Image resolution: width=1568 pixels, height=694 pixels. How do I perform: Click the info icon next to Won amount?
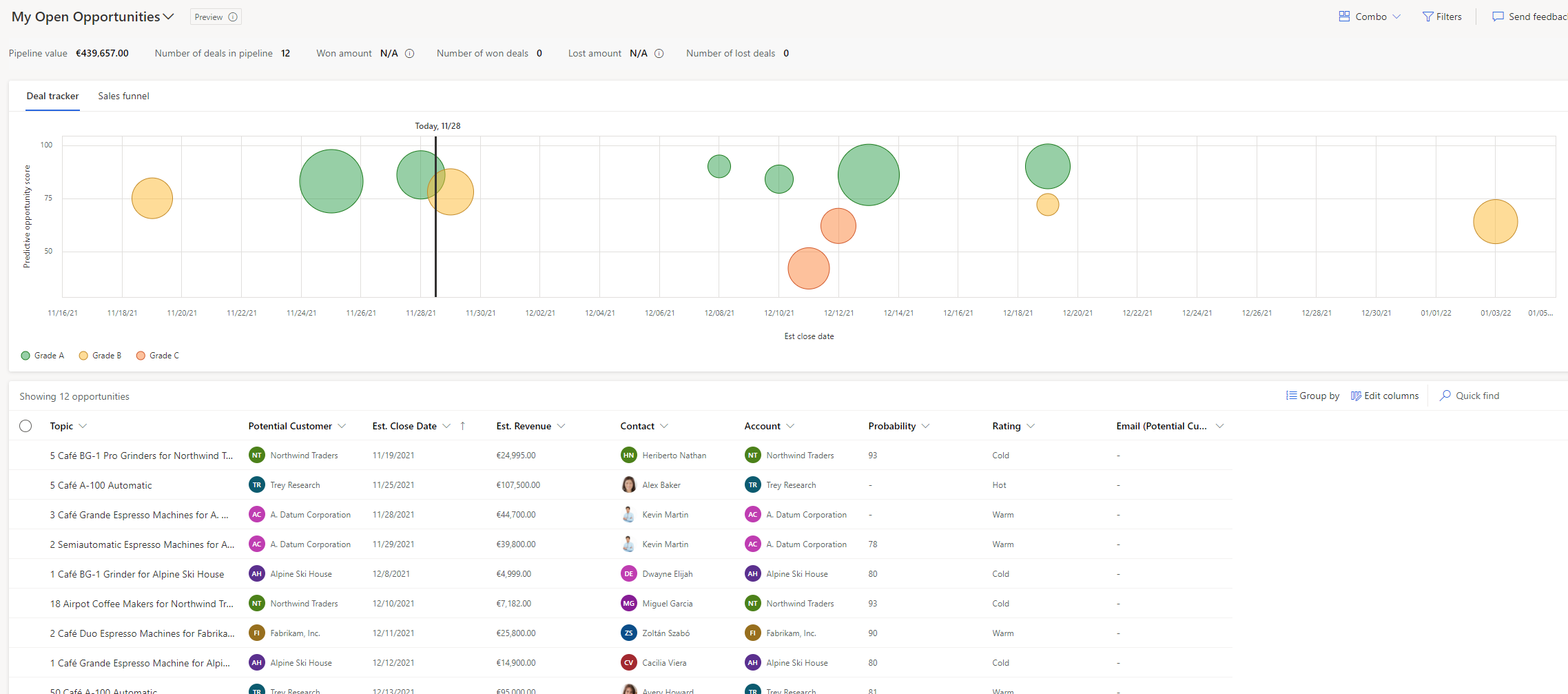click(x=410, y=53)
